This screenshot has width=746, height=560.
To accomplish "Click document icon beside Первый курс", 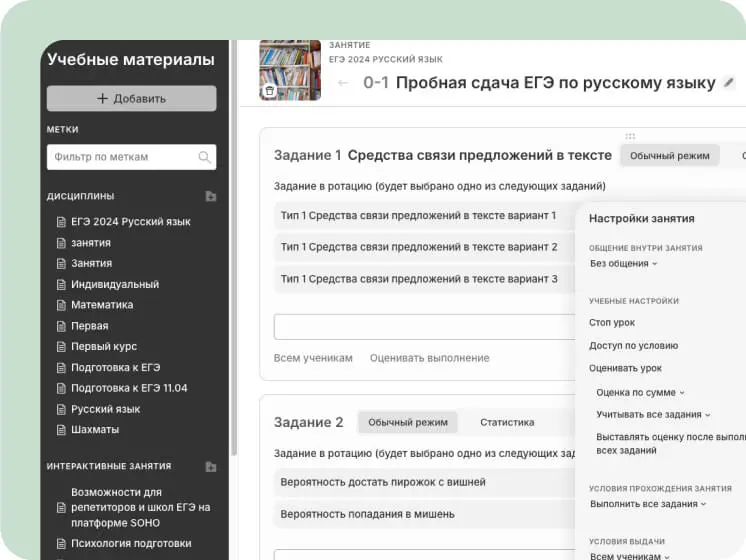I will pos(61,347).
